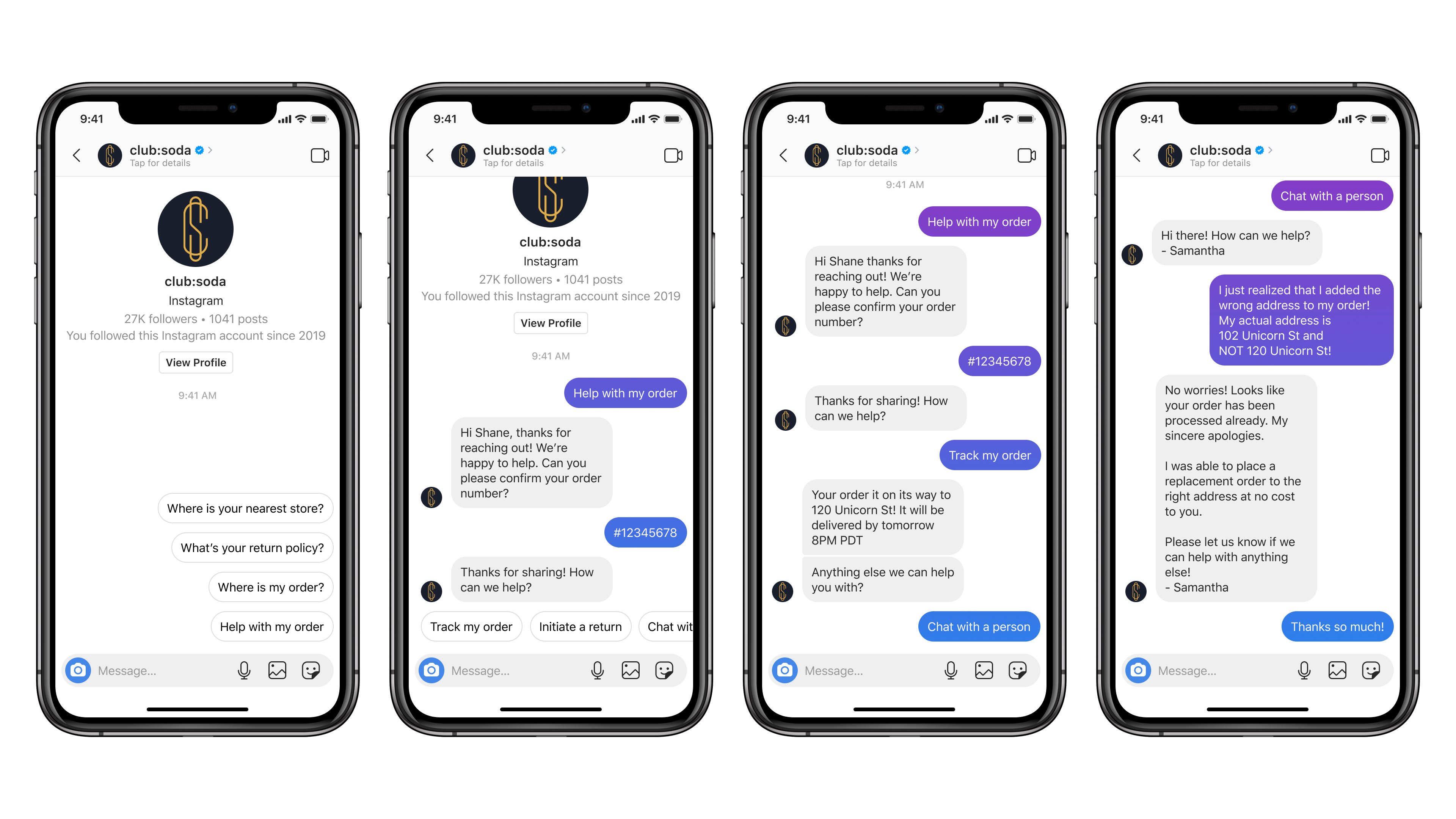Tap the back arrow on phone one

79,155
